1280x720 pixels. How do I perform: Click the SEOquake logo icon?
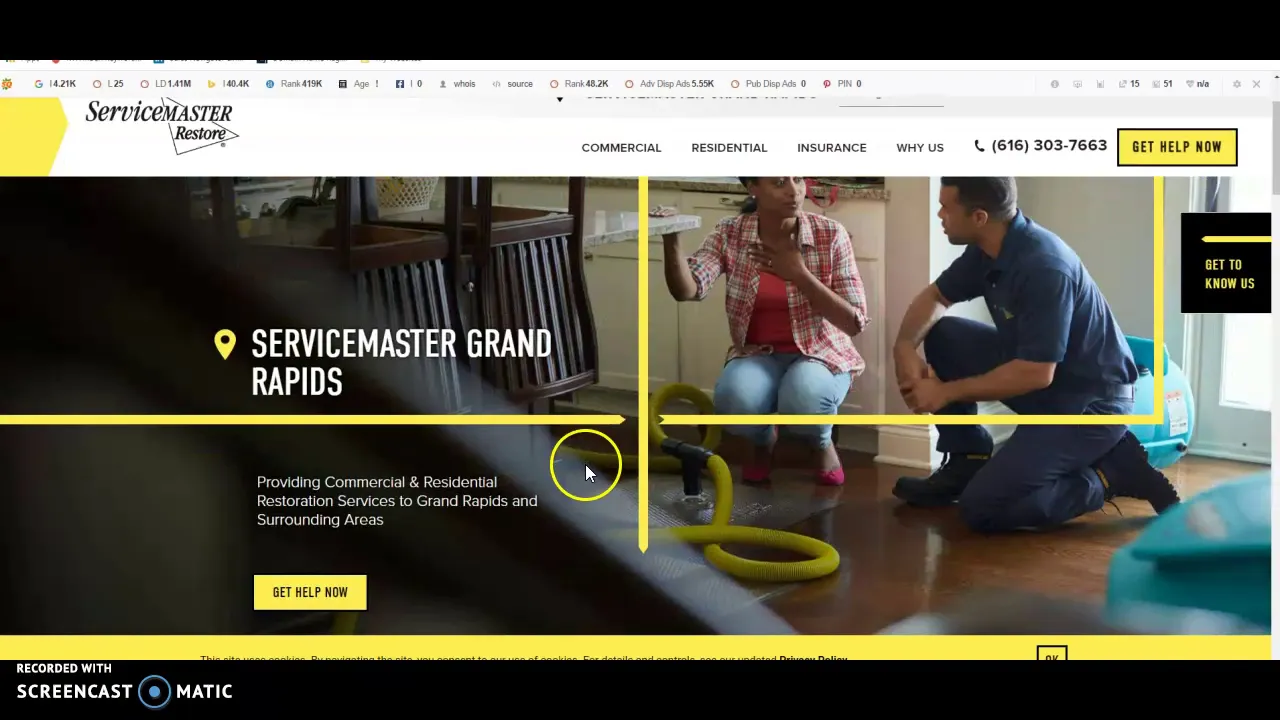tap(8, 84)
